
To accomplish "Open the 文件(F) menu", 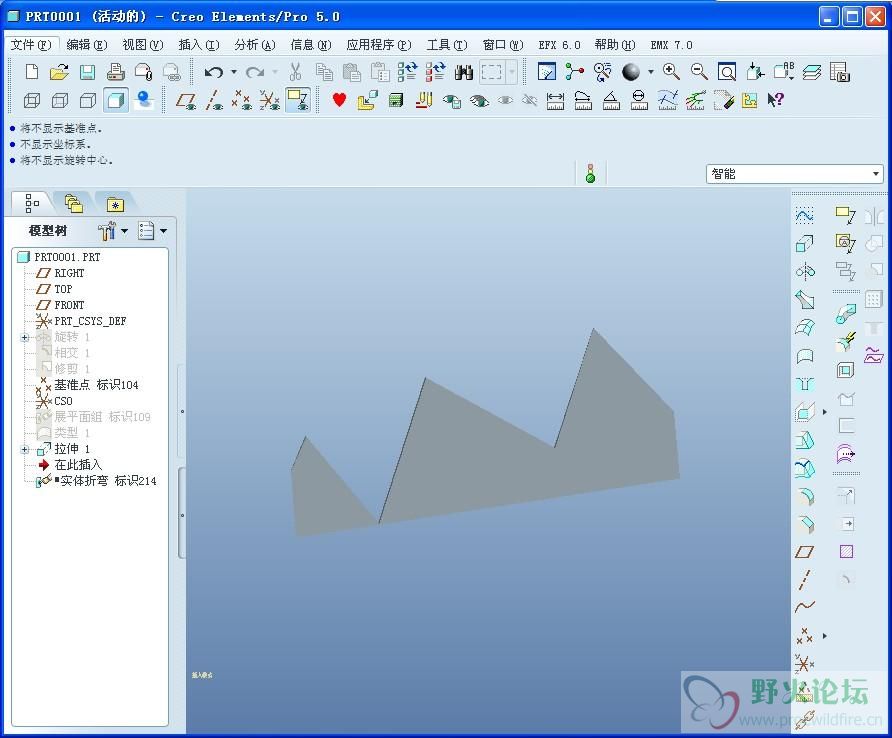I will pos(31,45).
